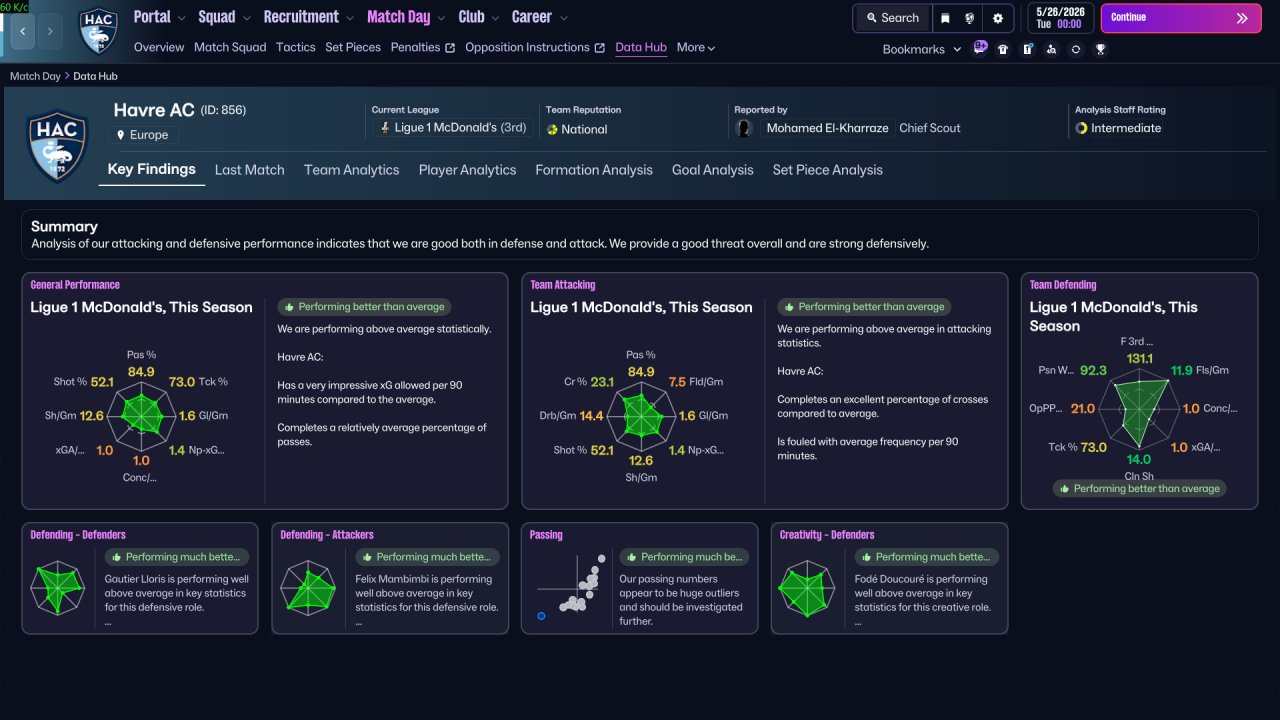Open the Team Attacking card heading
1280x720 pixels.
click(x=563, y=285)
